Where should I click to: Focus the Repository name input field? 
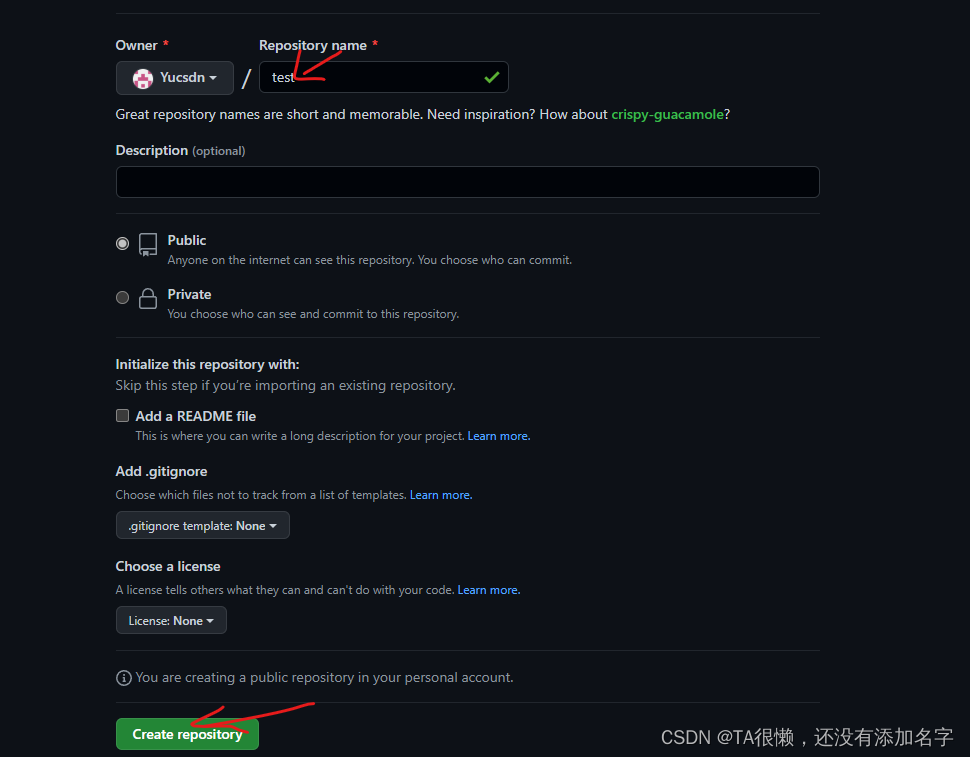tap(384, 77)
